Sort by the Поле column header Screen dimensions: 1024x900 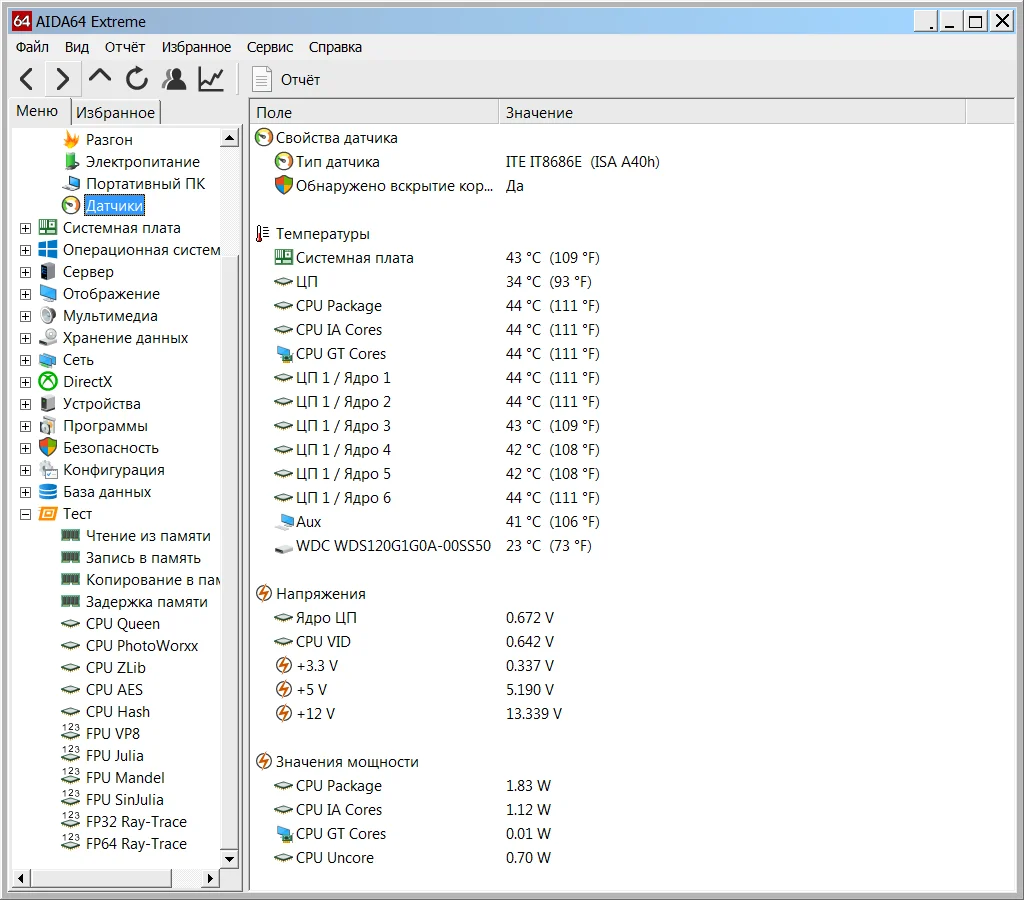coord(374,112)
